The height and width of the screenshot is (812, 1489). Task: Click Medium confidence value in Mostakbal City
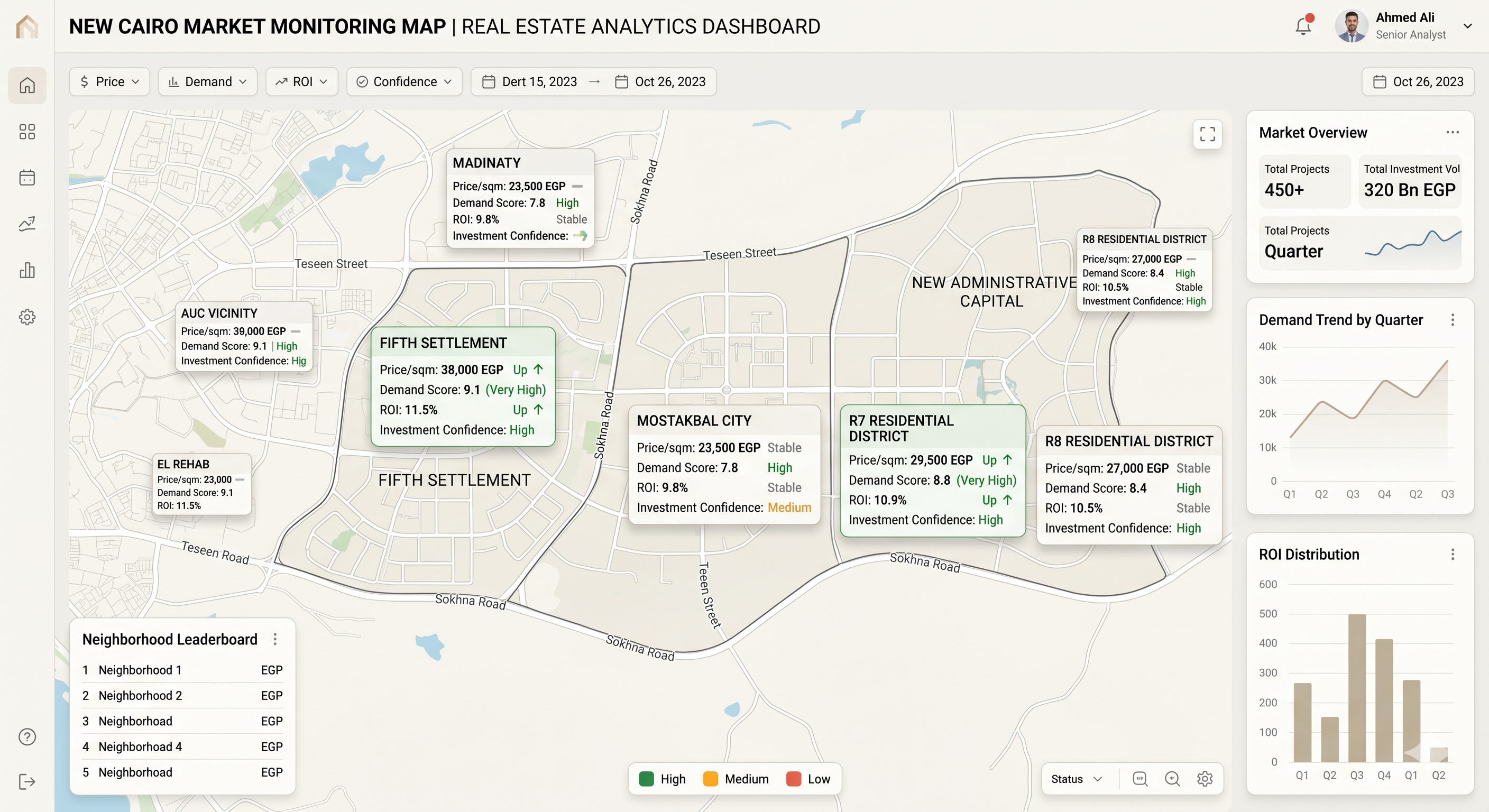(789, 508)
